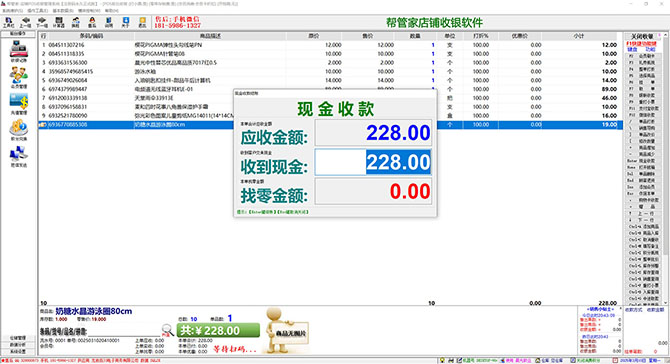Click the 关闭收银 button

(642, 36)
